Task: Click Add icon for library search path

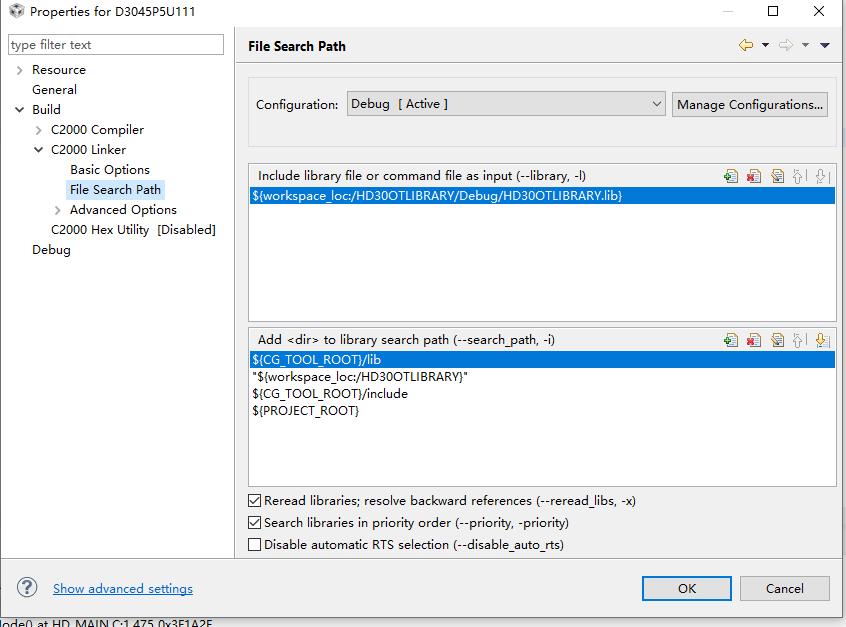Action: tap(731, 340)
